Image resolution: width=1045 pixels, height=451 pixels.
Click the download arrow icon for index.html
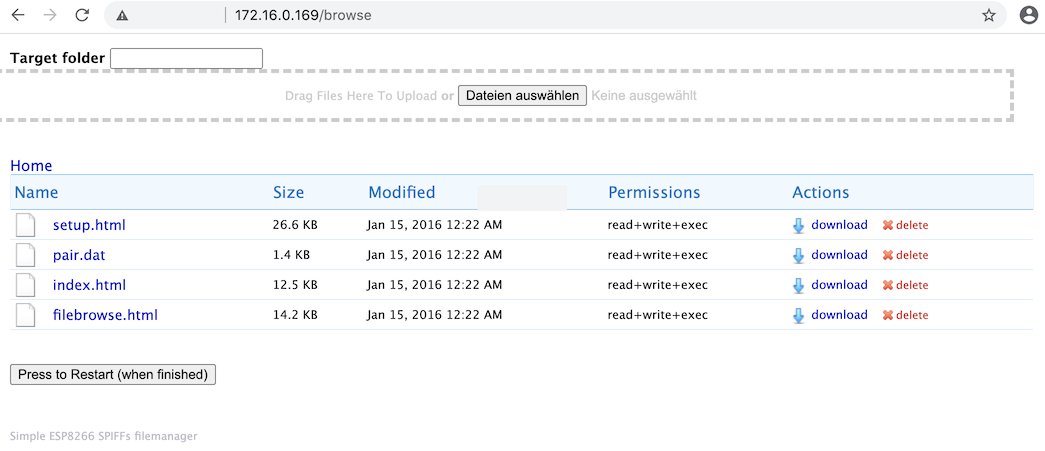click(x=798, y=286)
